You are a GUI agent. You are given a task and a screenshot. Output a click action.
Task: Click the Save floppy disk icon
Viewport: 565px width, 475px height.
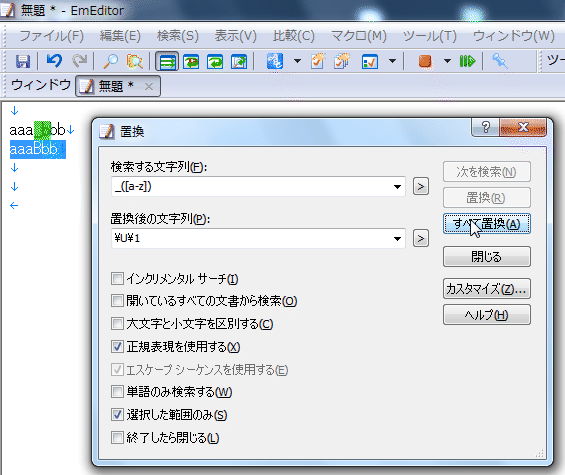tap(23, 61)
